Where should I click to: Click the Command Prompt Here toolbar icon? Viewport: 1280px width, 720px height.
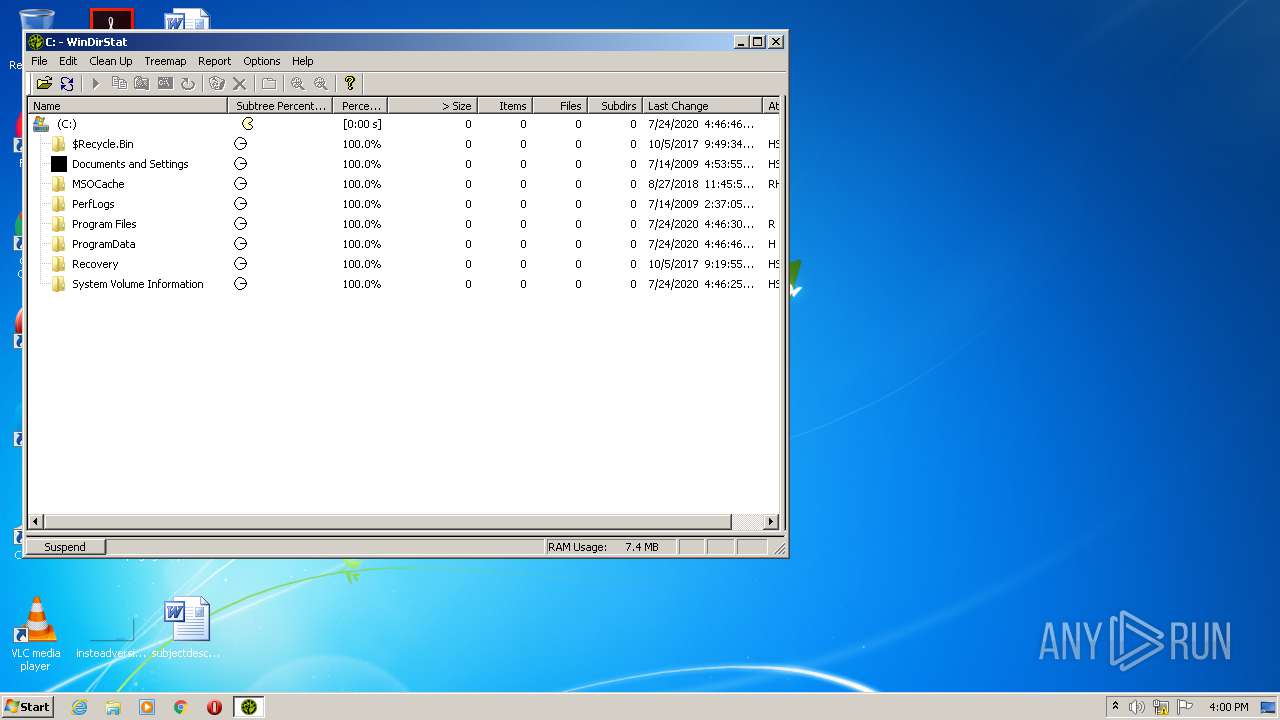165,84
